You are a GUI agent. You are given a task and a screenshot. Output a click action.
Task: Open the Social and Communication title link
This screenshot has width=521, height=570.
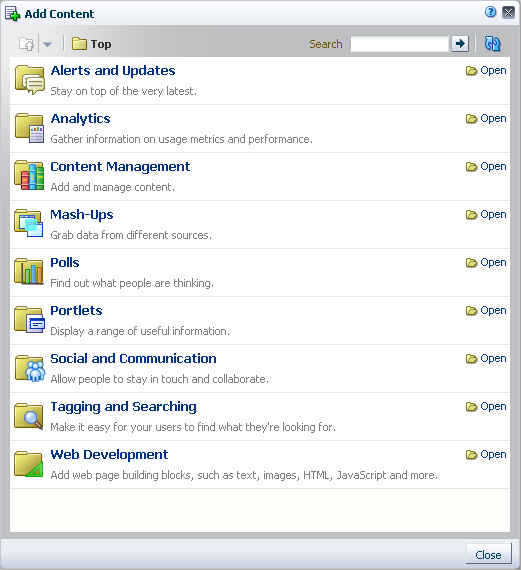(x=133, y=358)
